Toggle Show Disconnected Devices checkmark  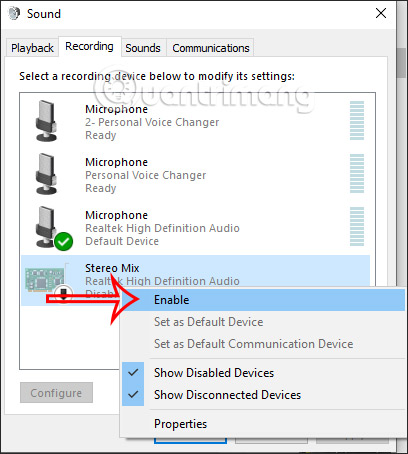[133, 395]
